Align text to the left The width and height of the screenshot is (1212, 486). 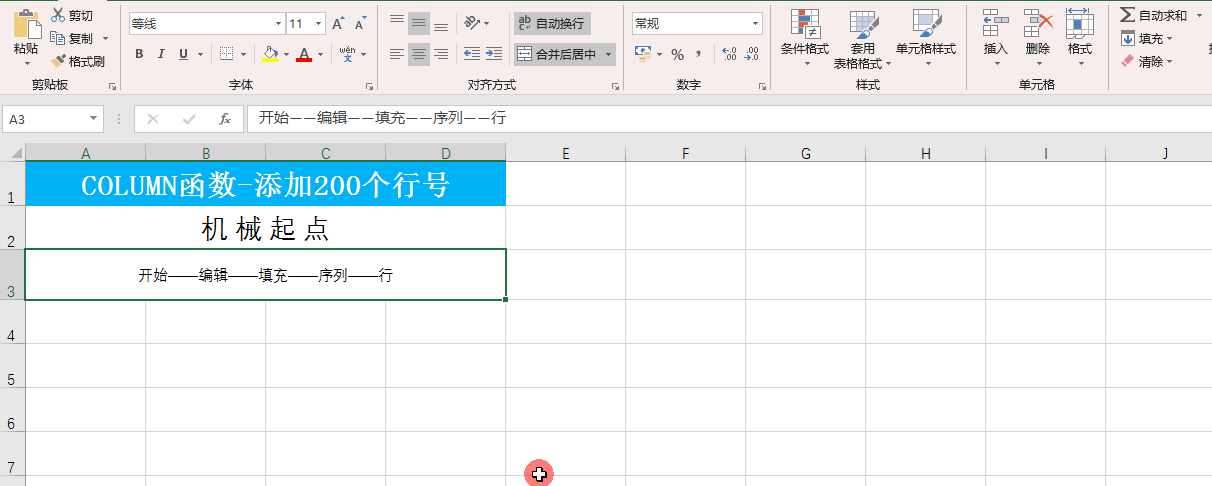tap(397, 54)
